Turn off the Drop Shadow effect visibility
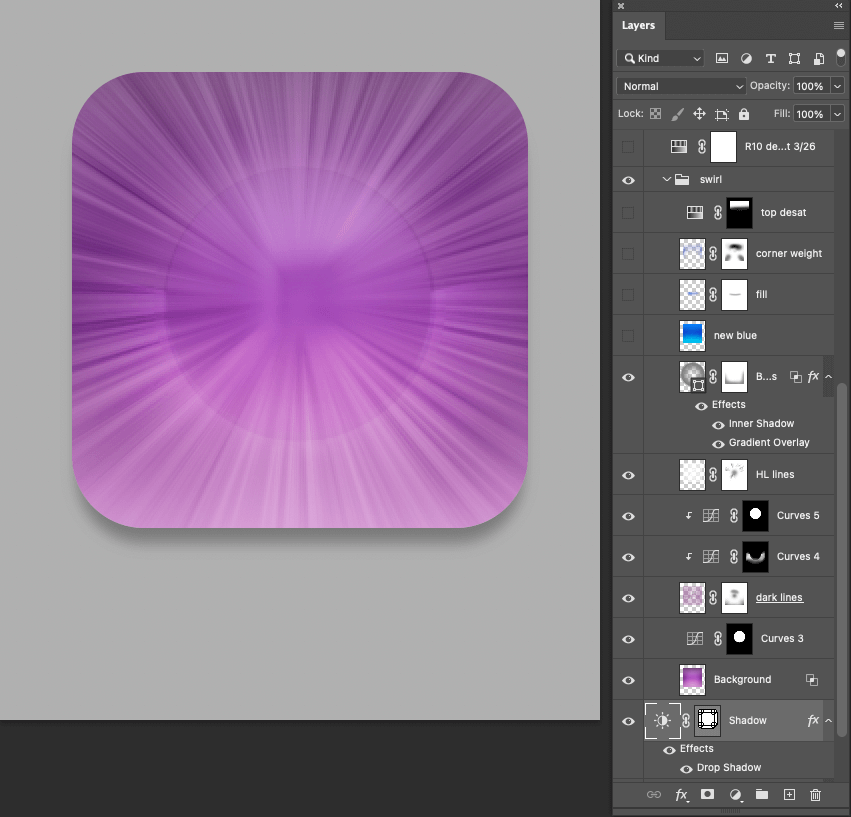The width and height of the screenshot is (851, 817). [686, 769]
